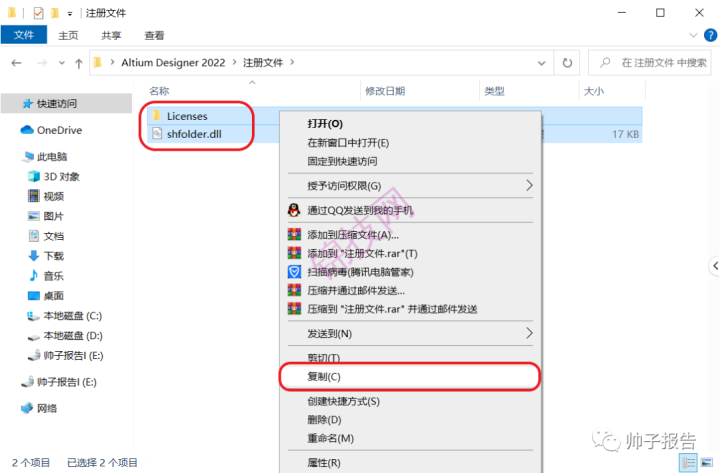The image size is (720, 473).
Task: Open 帅子报告I (E:) under 此电脑
Action: click(65, 355)
